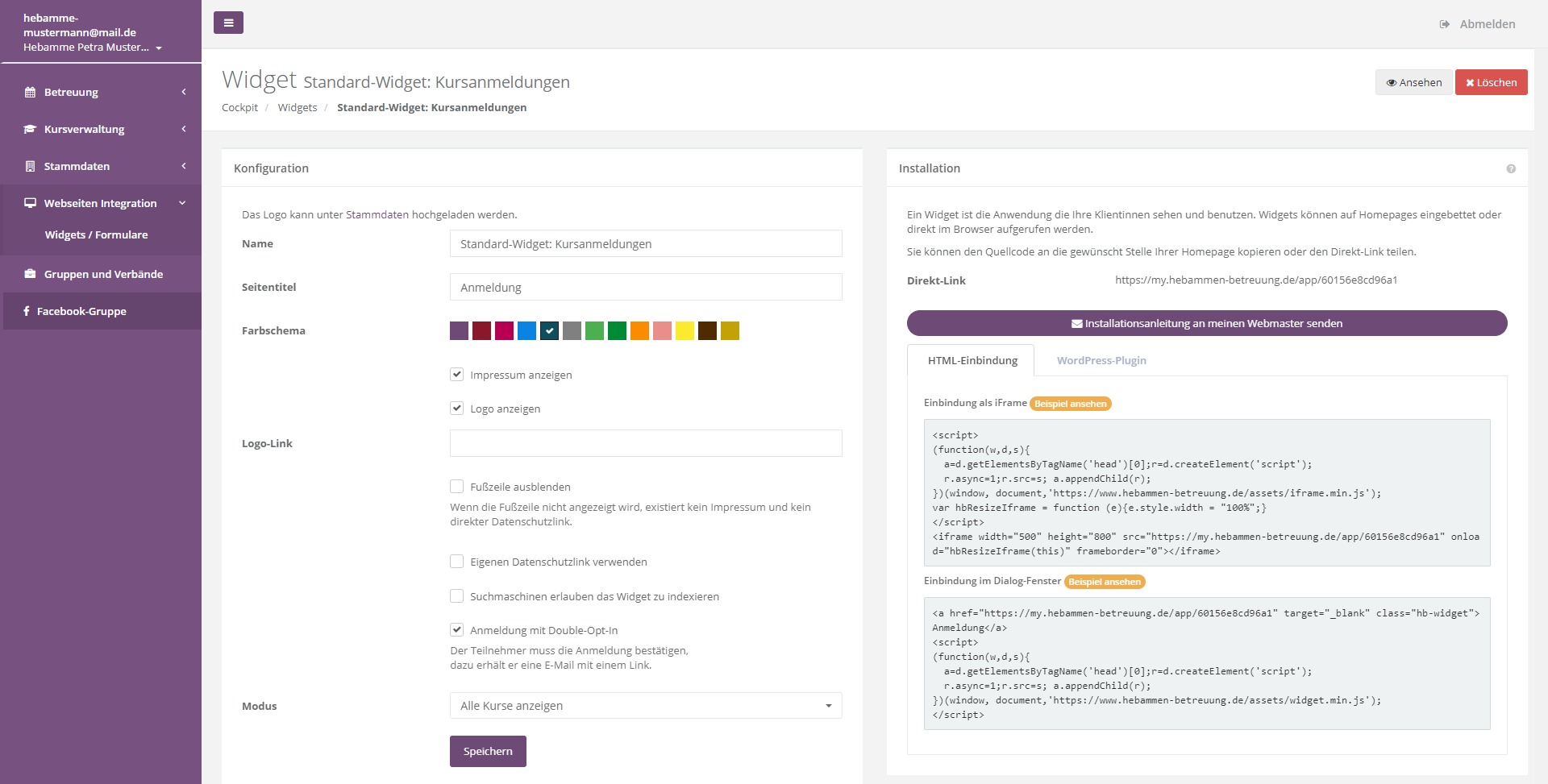Check Suchmaschinen erlauben das Widget zu indexieren
This screenshot has width=1548, height=784.
tap(457, 596)
